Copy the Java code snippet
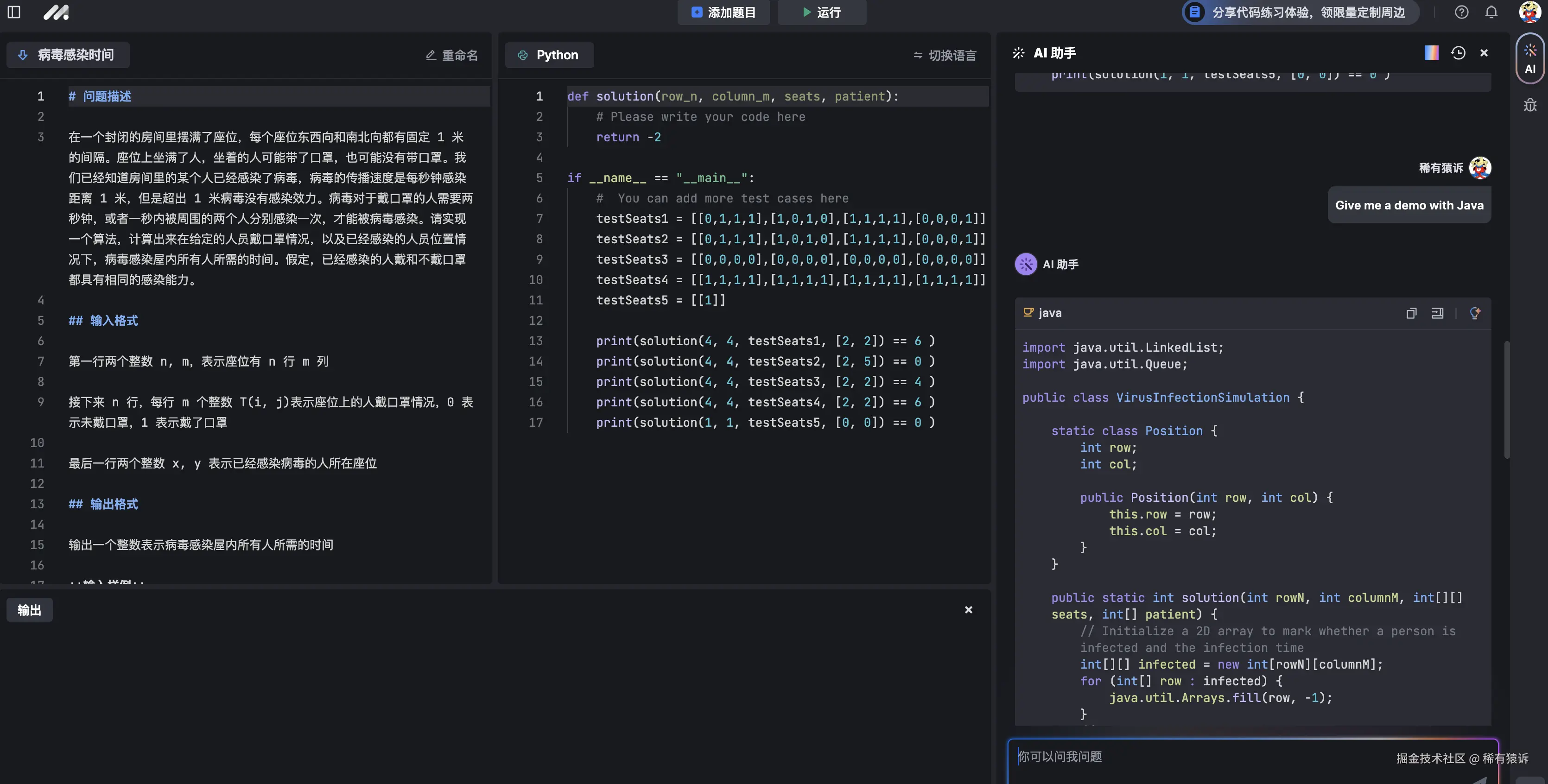 pos(1412,313)
